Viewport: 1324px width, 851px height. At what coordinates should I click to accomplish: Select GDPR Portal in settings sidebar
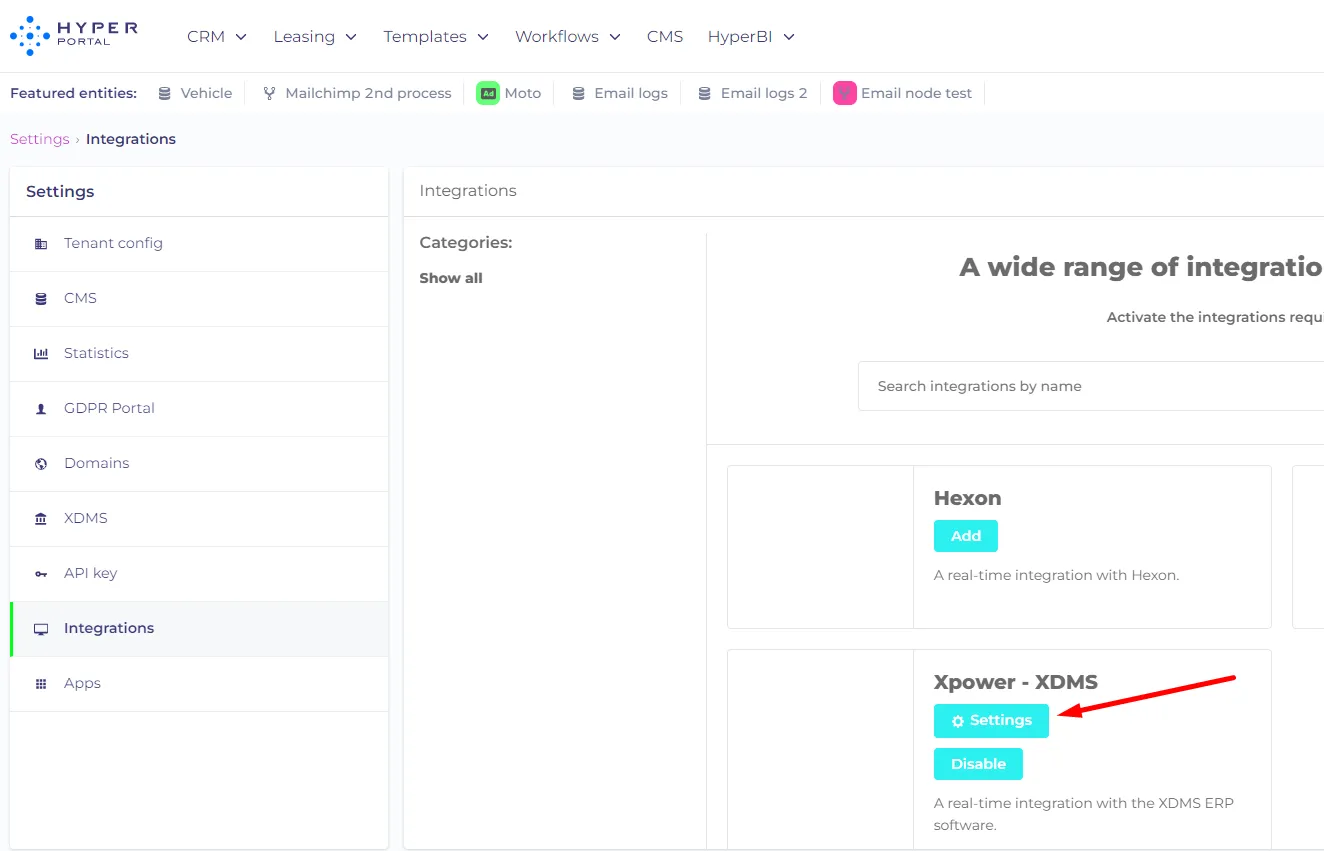199,409
